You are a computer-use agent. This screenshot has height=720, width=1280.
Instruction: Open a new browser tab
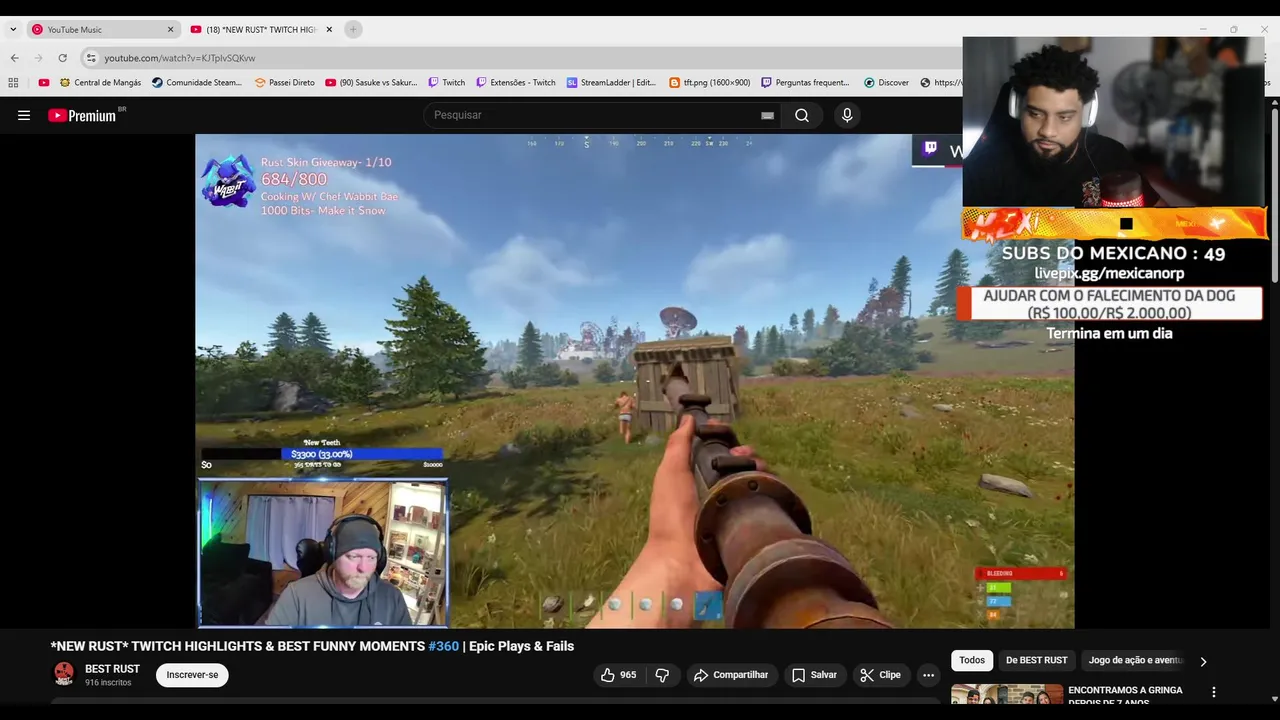(353, 30)
